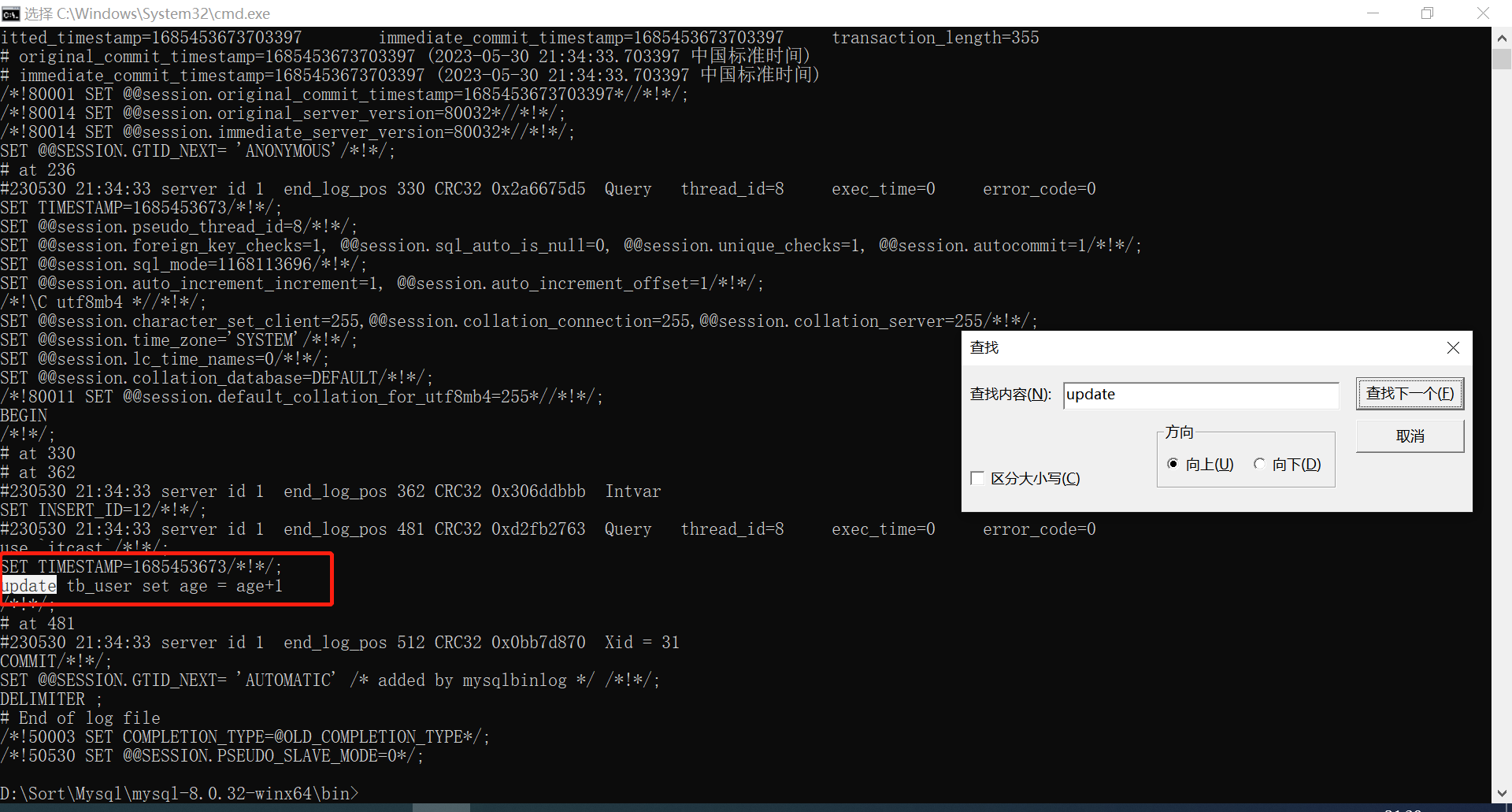This screenshot has height=812, width=1512.
Task: Click 'SET INSERT_ID=12' line
Action: (102, 510)
